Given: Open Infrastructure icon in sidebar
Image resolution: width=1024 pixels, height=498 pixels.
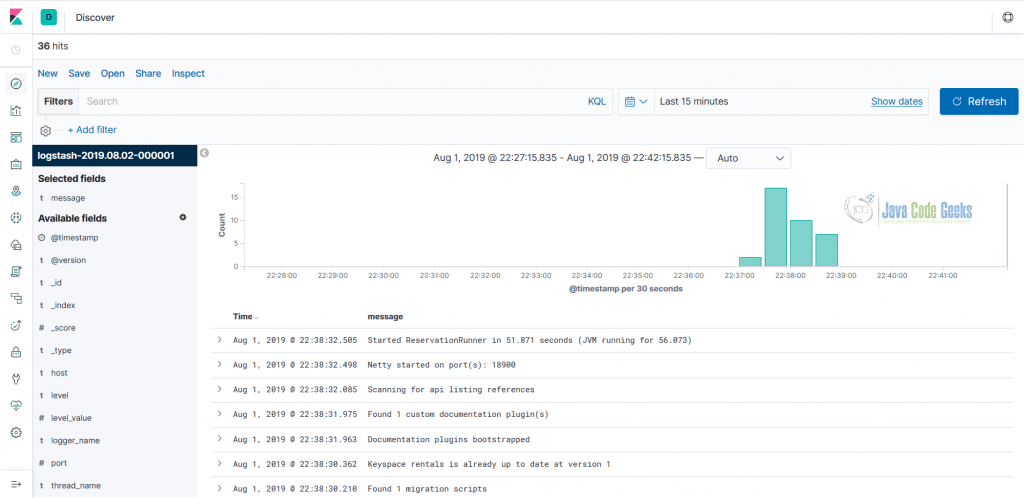Looking at the screenshot, I should click(x=16, y=245).
